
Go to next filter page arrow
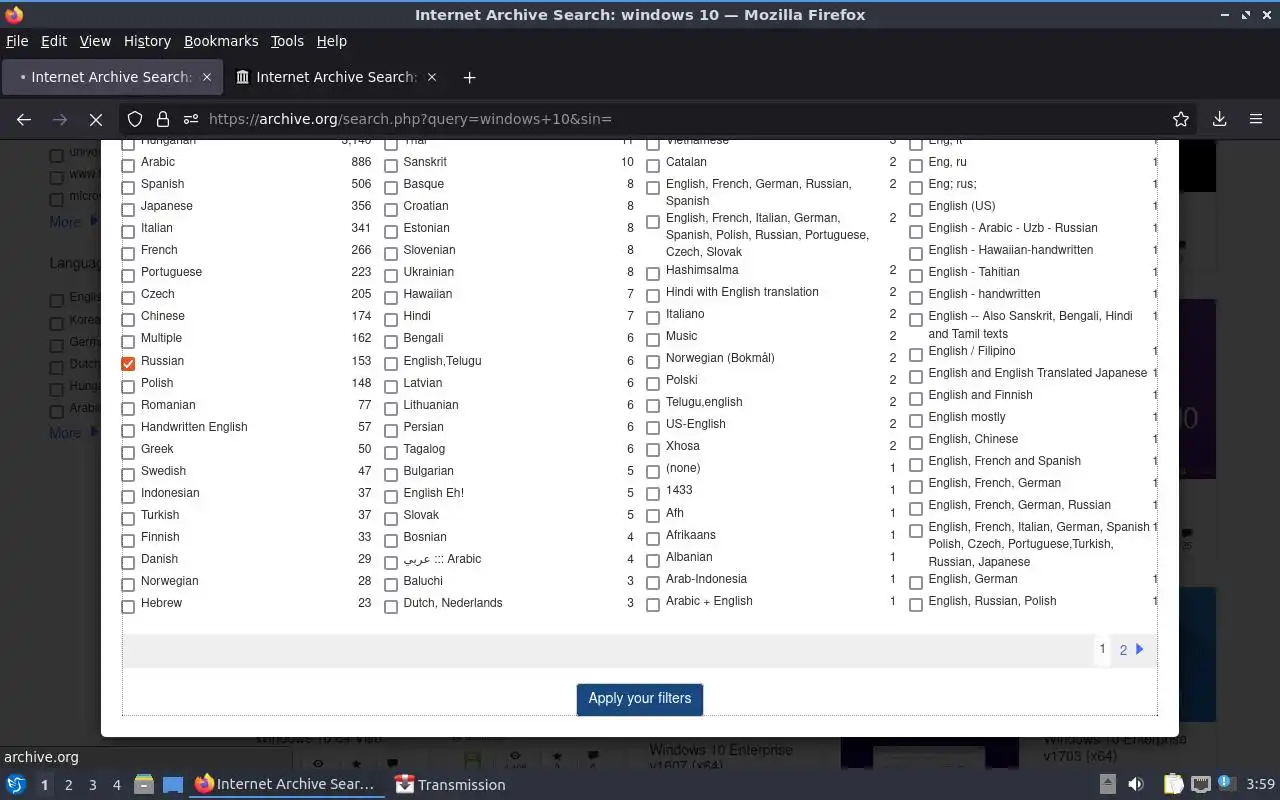(x=1140, y=649)
